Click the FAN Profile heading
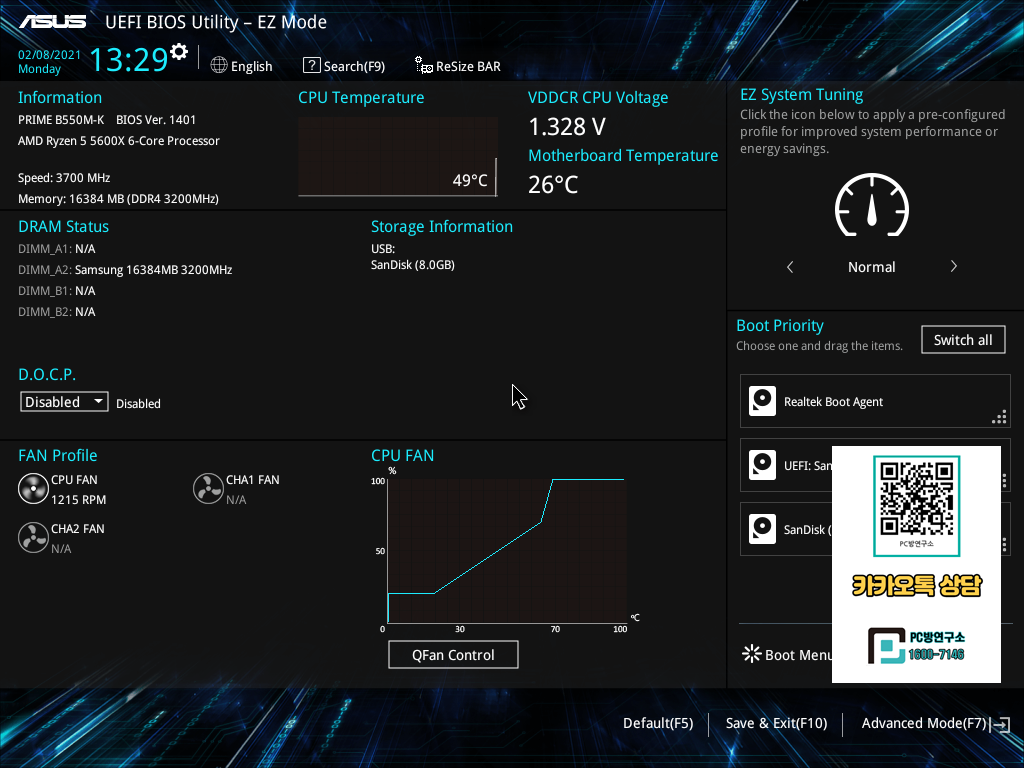 point(57,455)
